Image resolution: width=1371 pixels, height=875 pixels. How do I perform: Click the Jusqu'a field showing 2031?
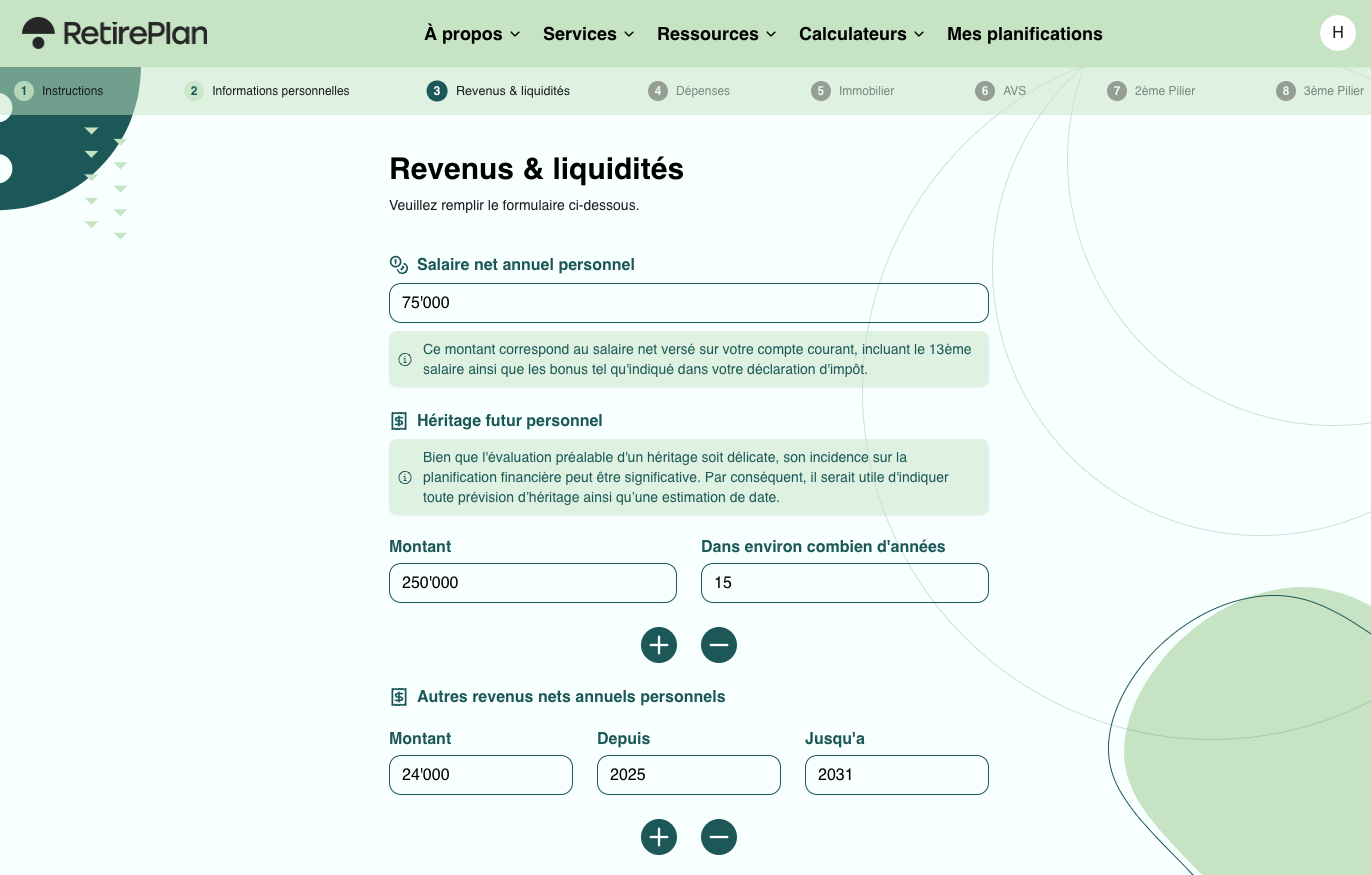896,774
